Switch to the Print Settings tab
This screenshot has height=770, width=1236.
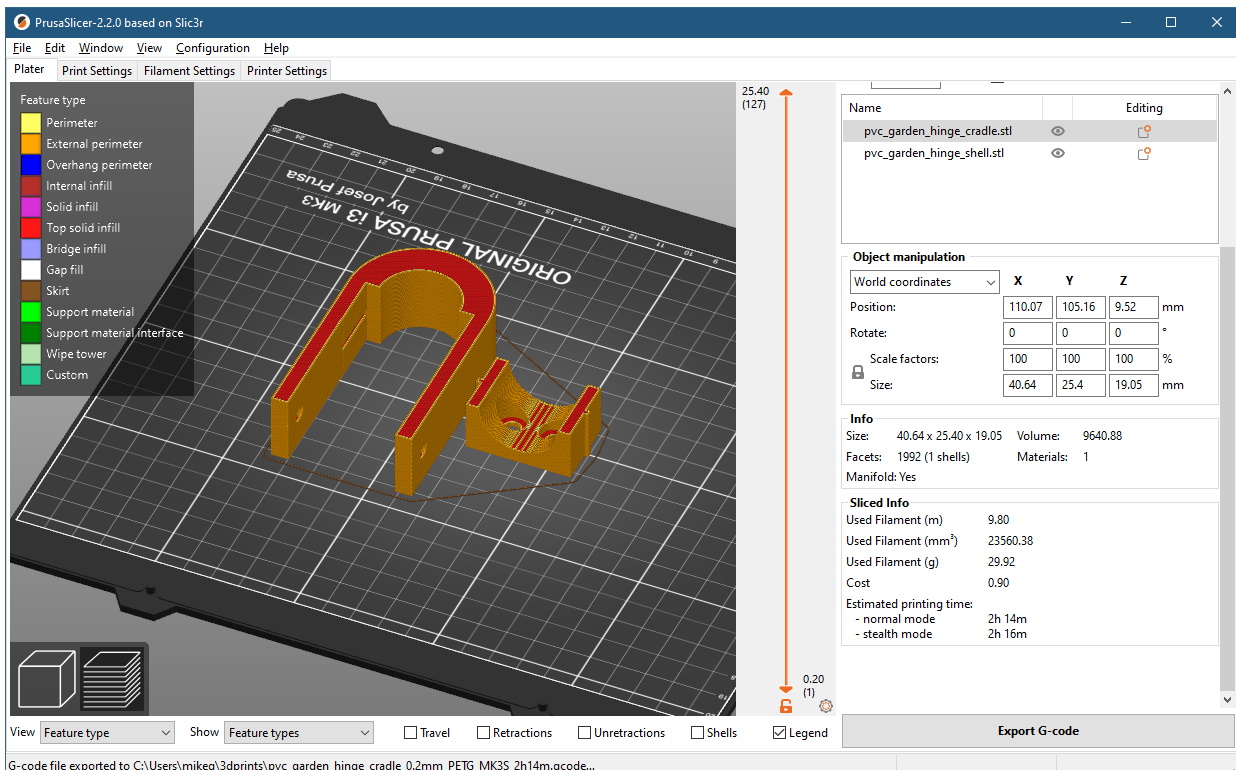97,71
